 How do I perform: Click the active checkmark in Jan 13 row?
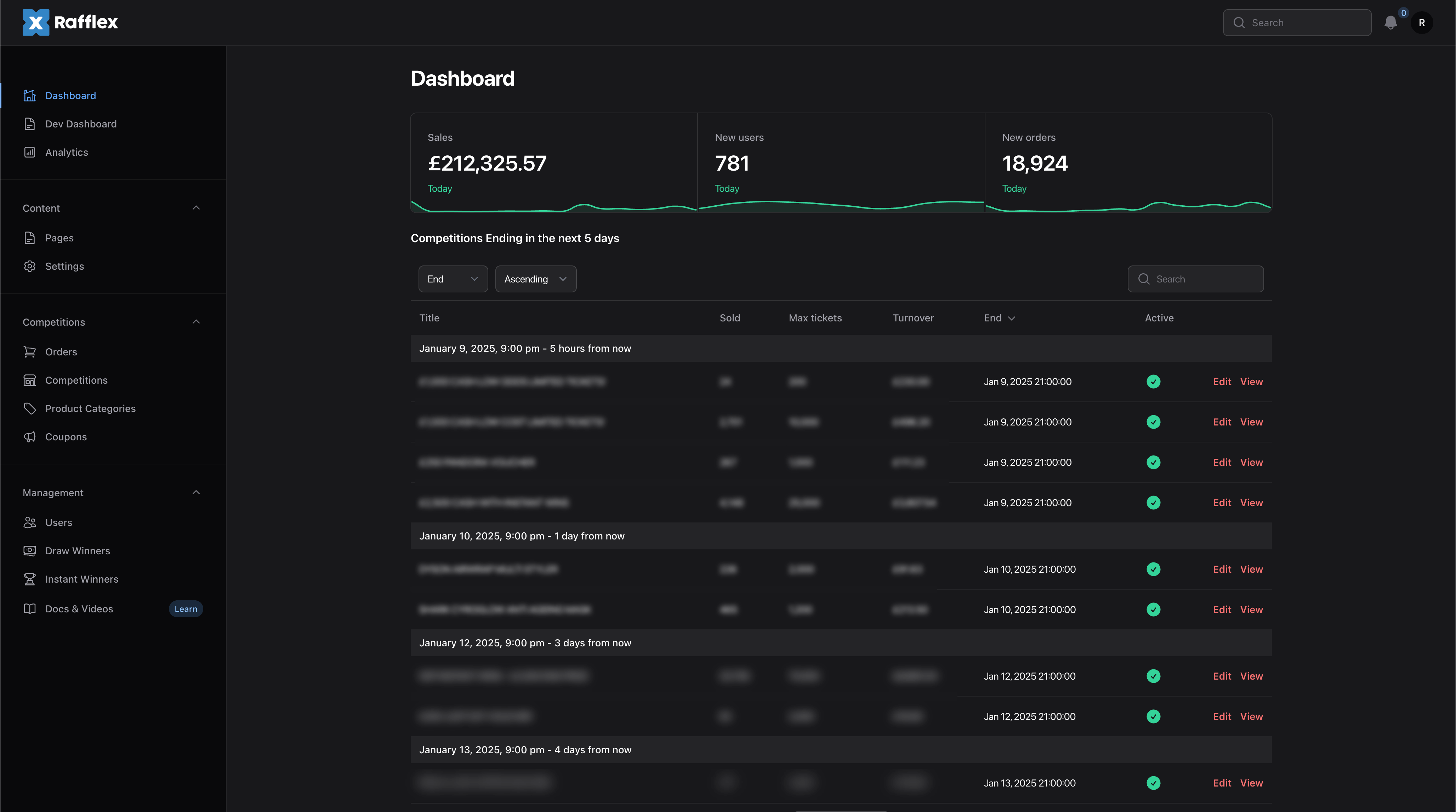click(x=1154, y=783)
